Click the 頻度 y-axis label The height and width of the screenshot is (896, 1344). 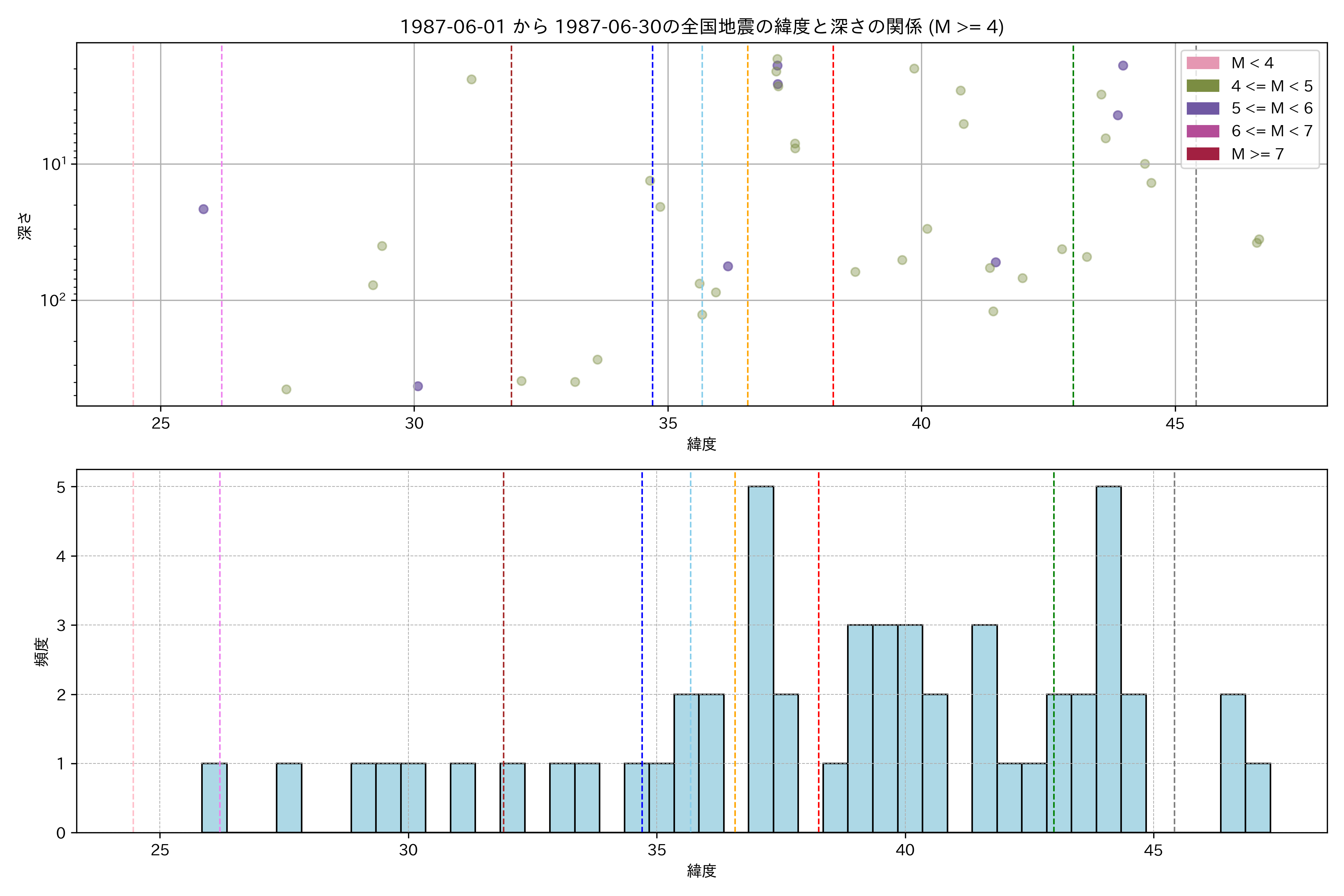pos(42,652)
